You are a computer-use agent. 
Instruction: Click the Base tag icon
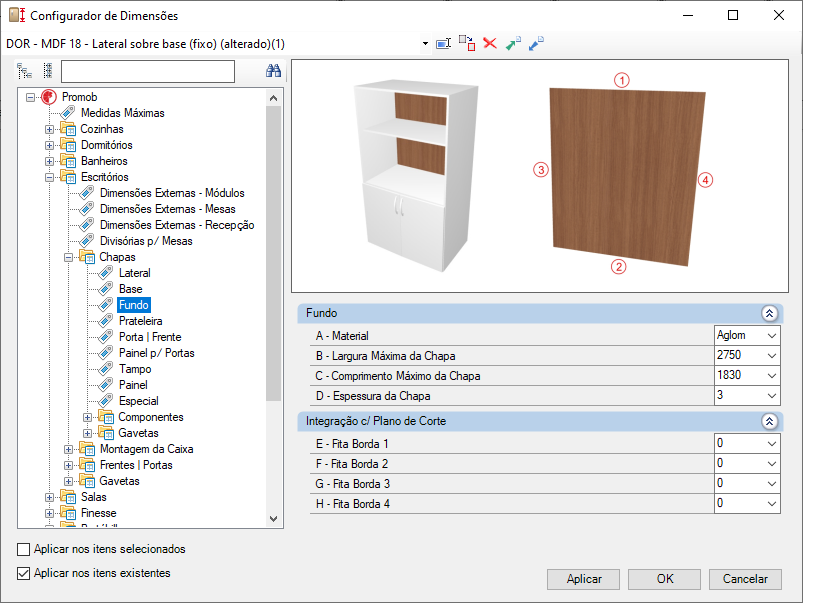pyautogui.click(x=106, y=289)
